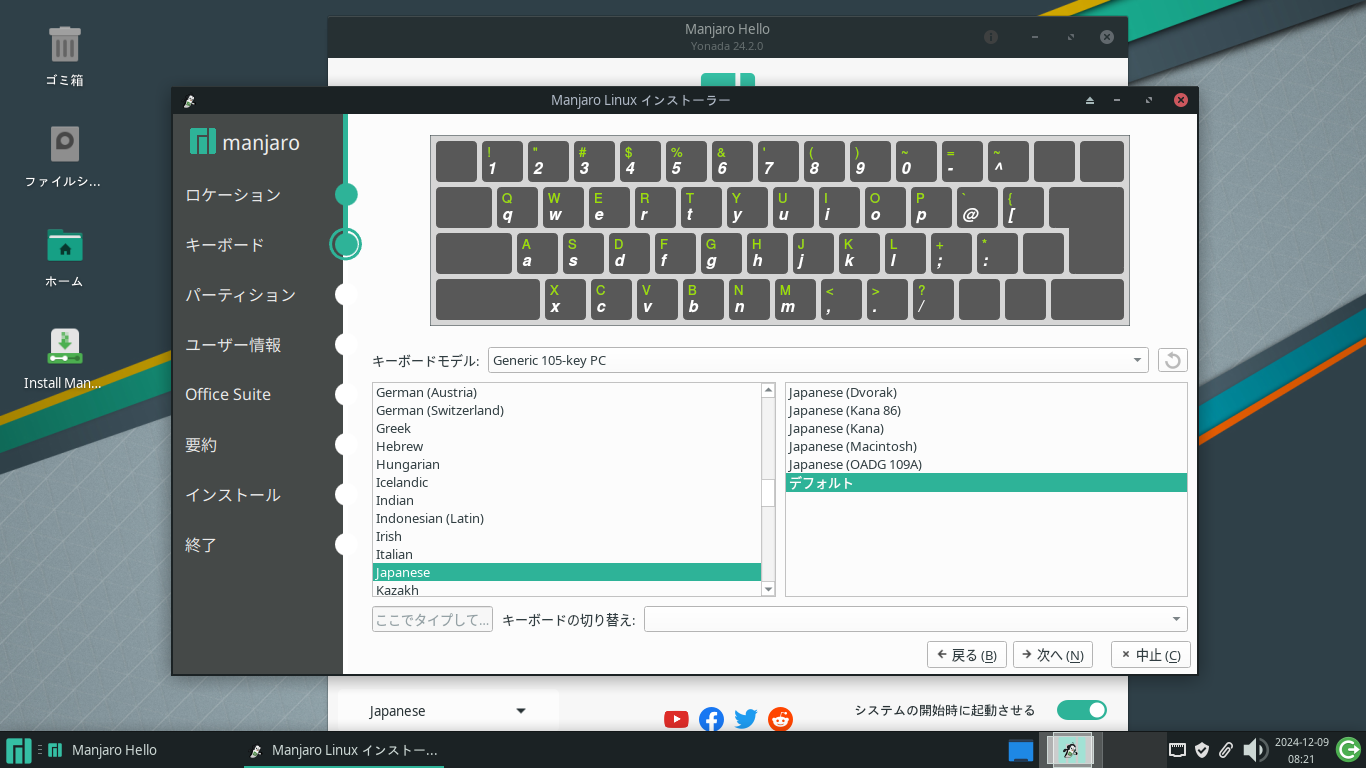This screenshot has height=768, width=1366.
Task: Choose Japanese (Macintosh) variant
Action: coord(986,446)
